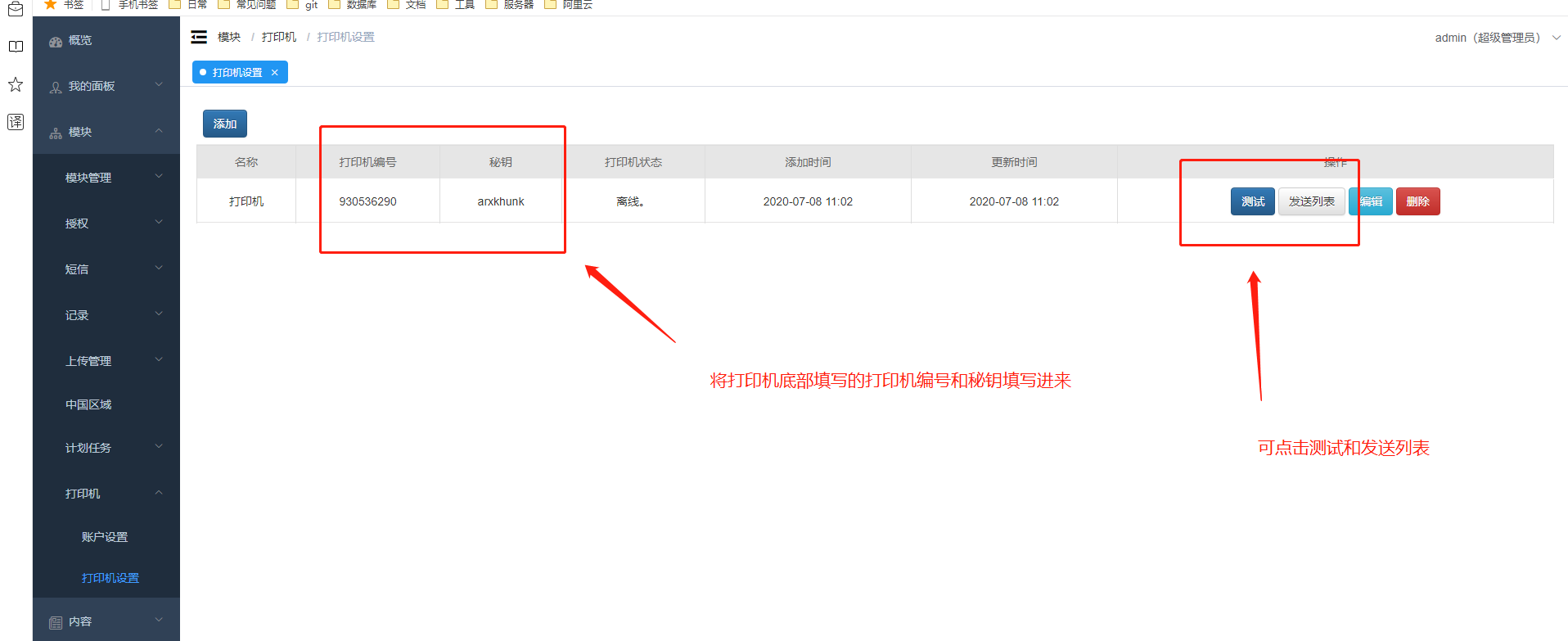
Task: Open 账户设置 under 打印机
Action: pos(106,537)
